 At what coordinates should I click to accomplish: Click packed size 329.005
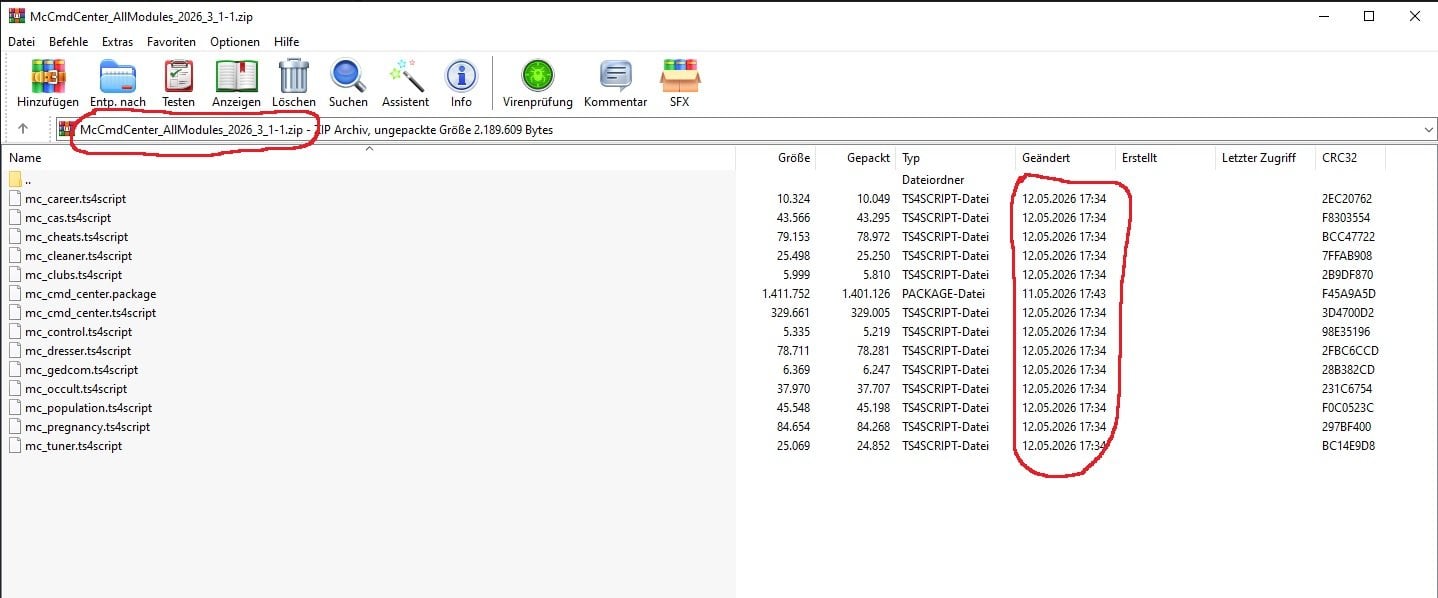(869, 313)
